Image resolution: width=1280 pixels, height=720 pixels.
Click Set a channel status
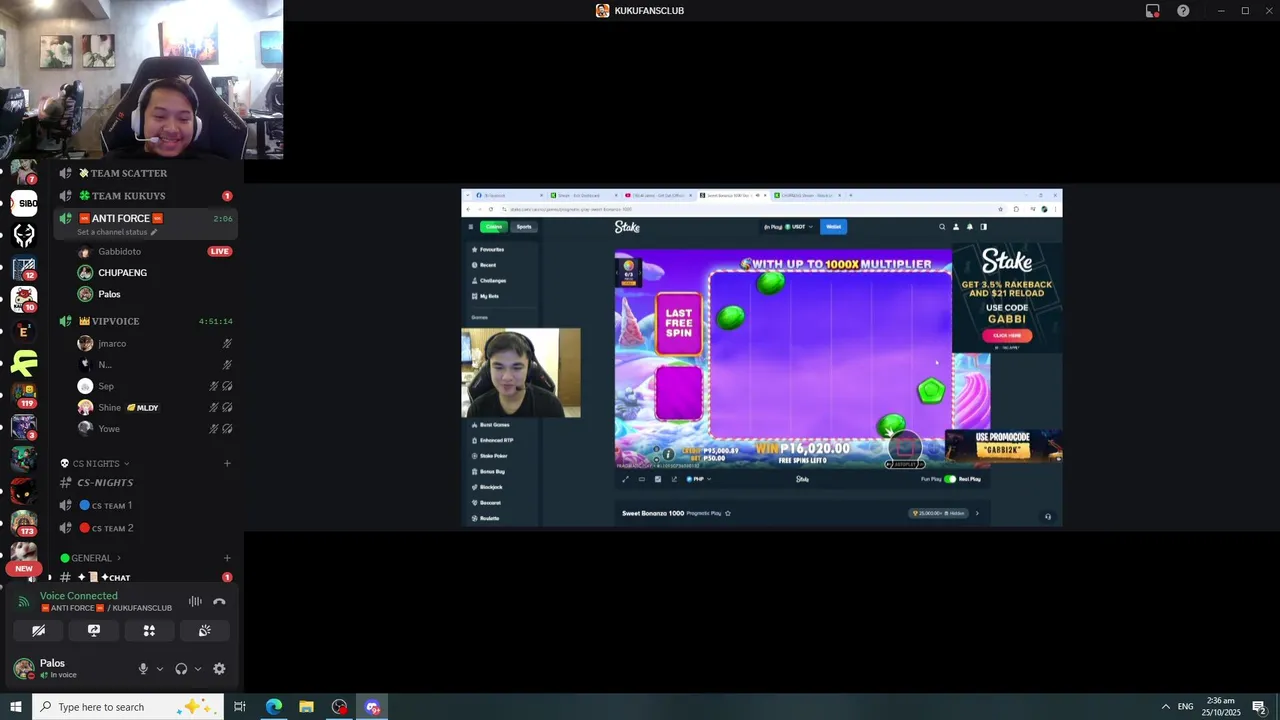point(117,232)
